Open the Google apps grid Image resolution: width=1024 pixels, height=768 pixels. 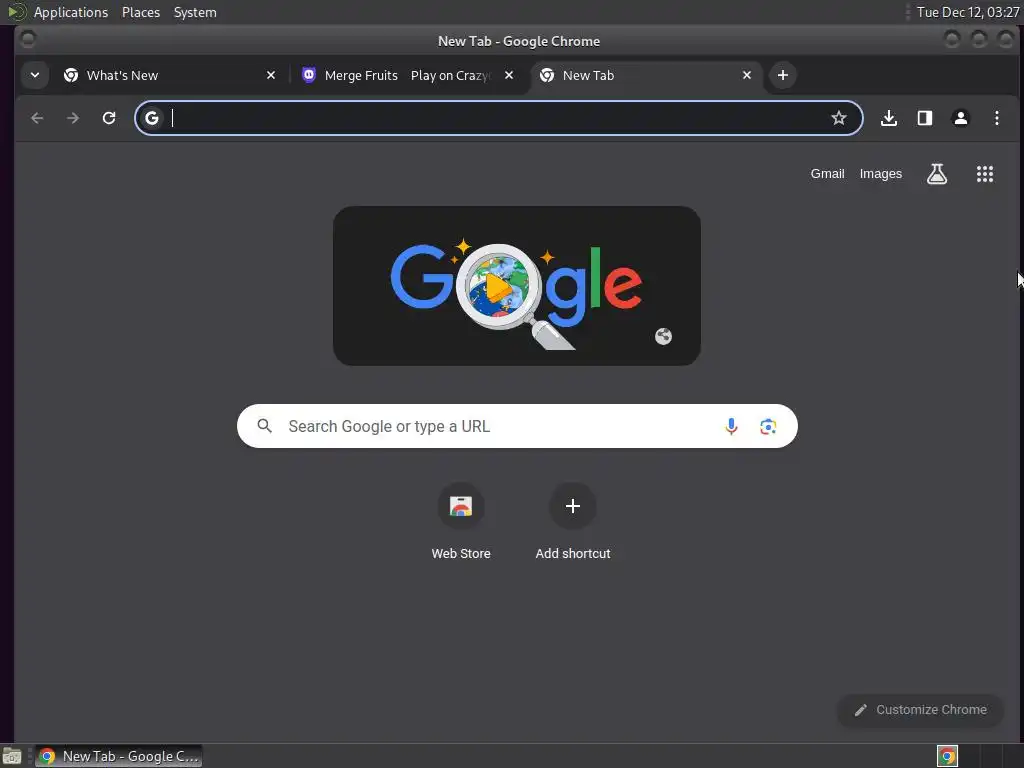tap(985, 174)
